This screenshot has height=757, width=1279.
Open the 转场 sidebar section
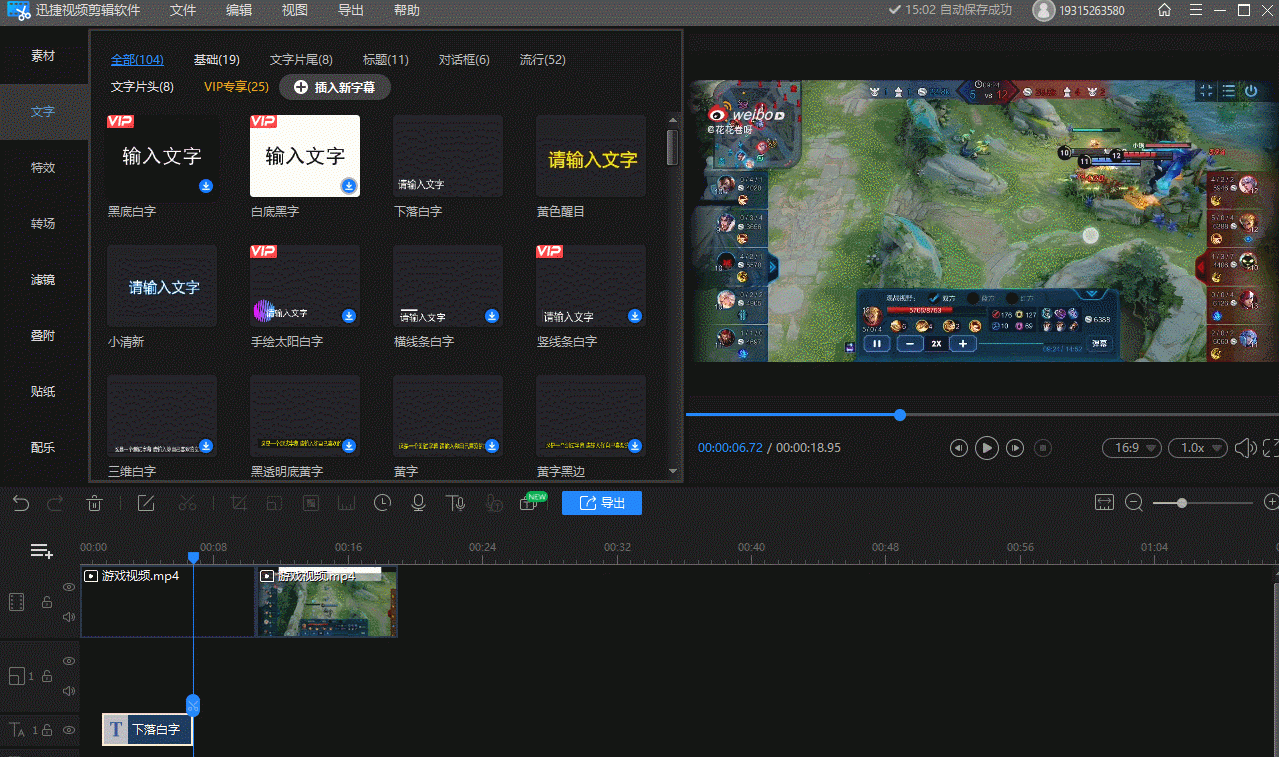coord(43,224)
